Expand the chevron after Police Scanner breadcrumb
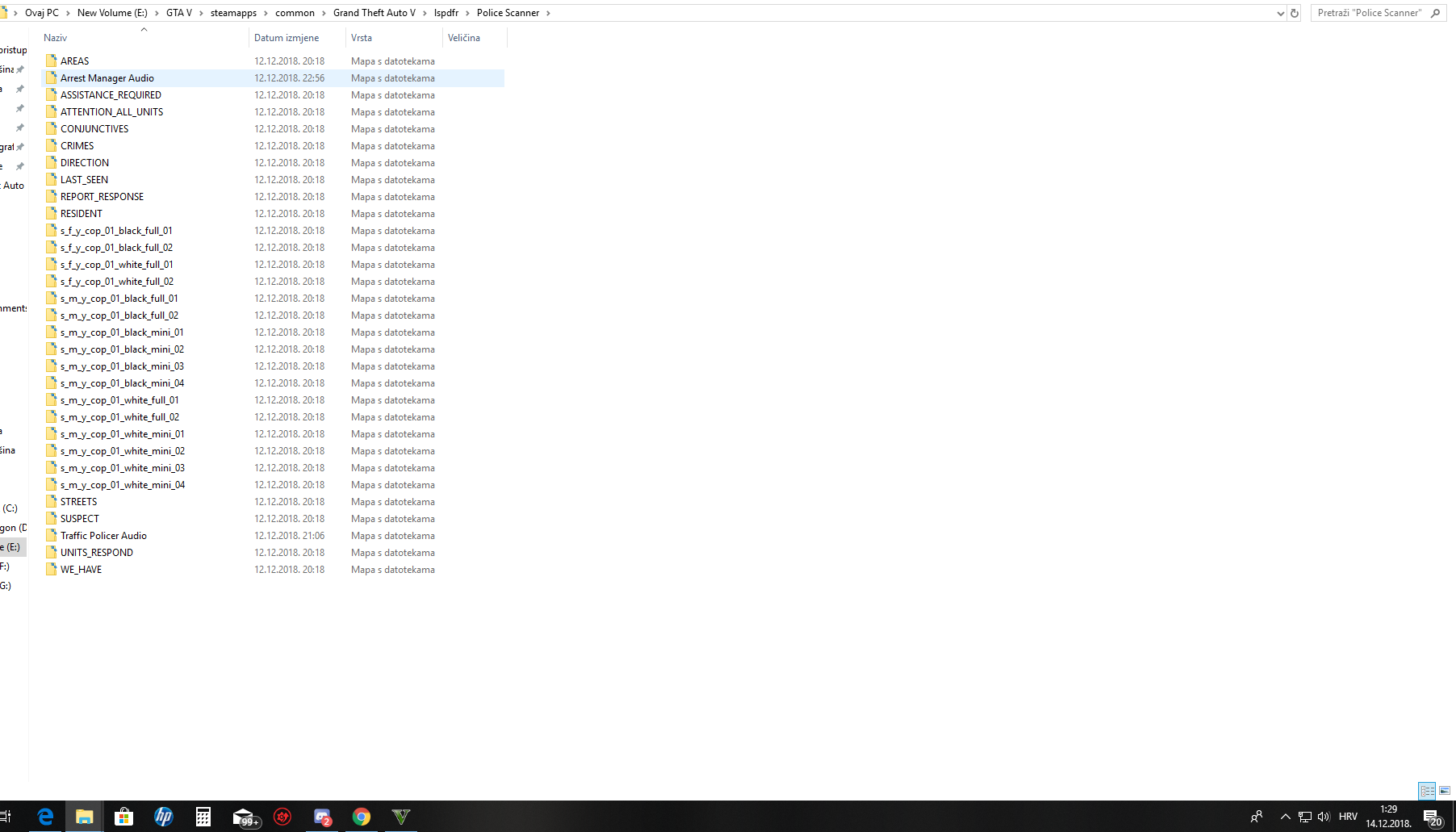Image resolution: width=1456 pixels, height=832 pixels. tap(548, 13)
